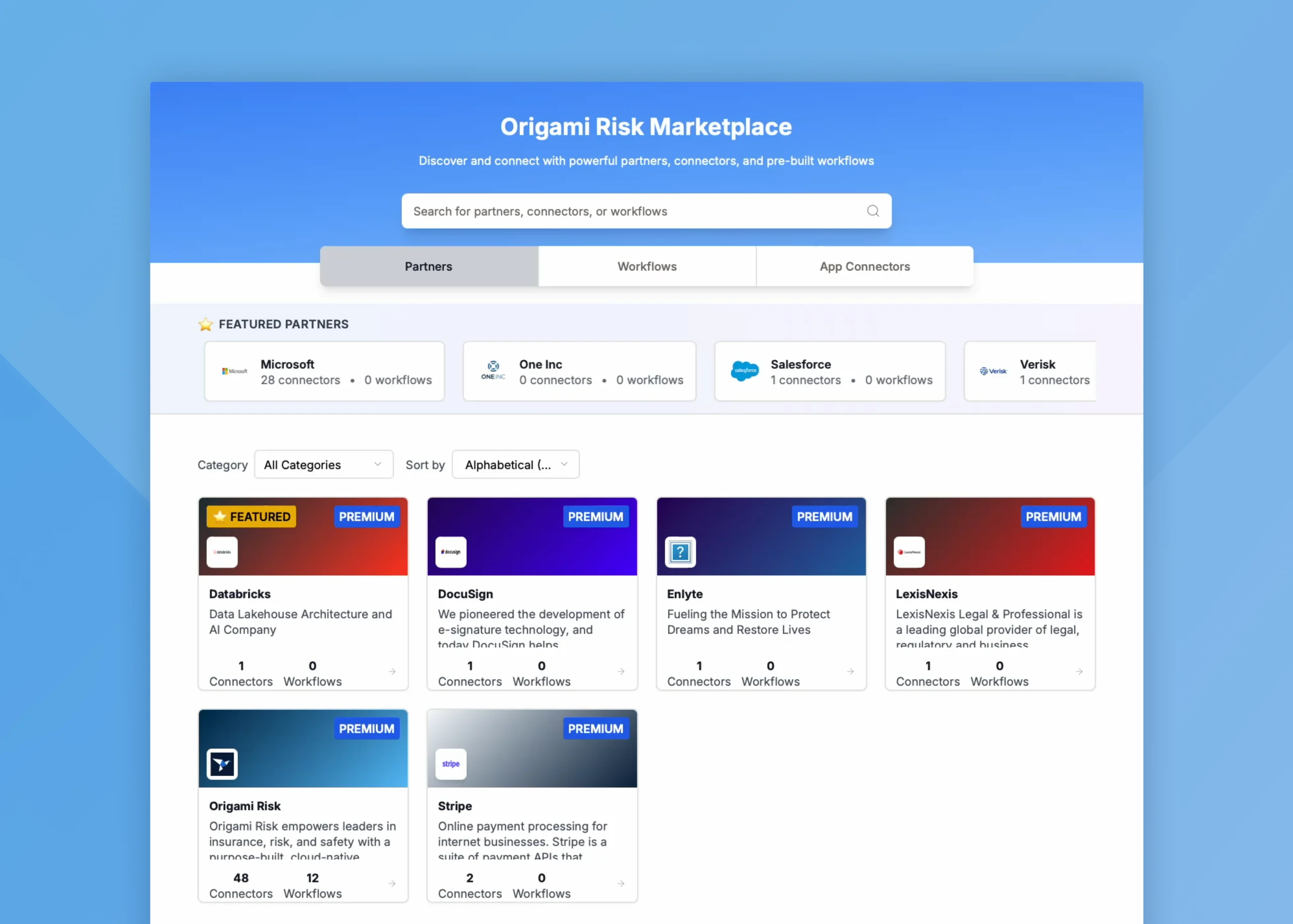Open DocuSign via its arrow icon
The height and width of the screenshot is (924, 1293).
pyautogui.click(x=621, y=671)
